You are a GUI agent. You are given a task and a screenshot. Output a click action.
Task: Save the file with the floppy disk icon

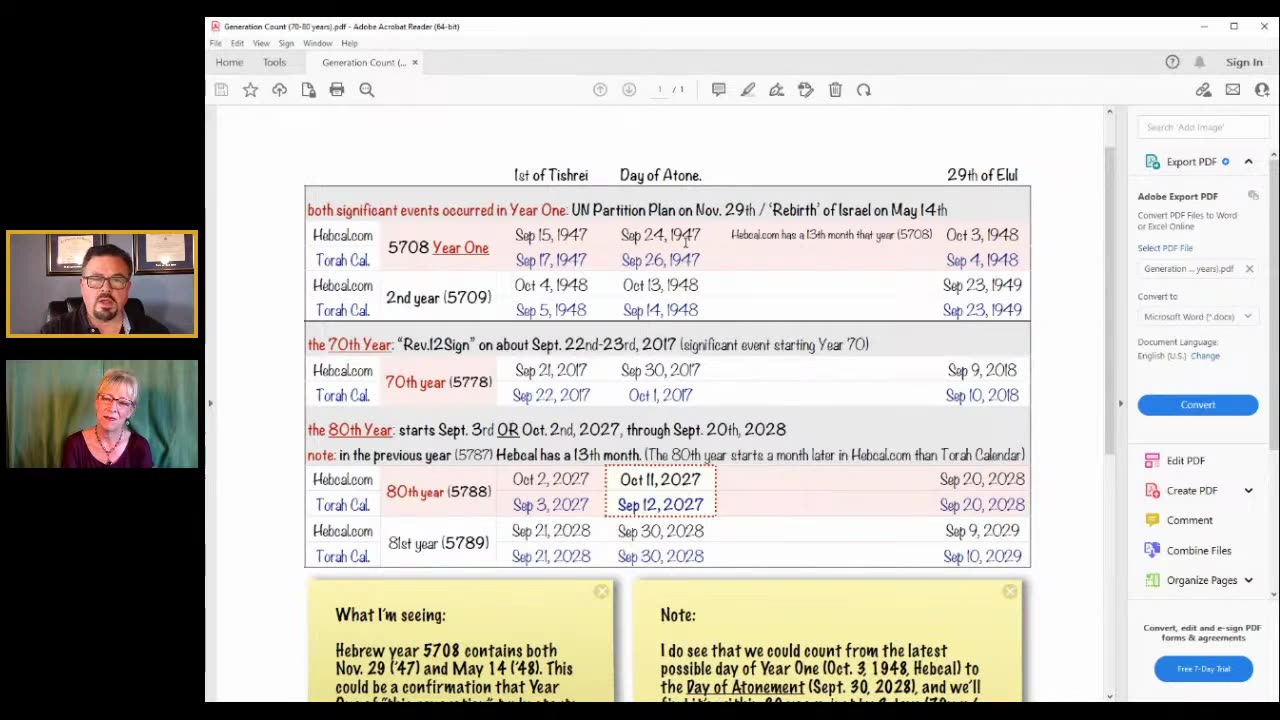221,90
